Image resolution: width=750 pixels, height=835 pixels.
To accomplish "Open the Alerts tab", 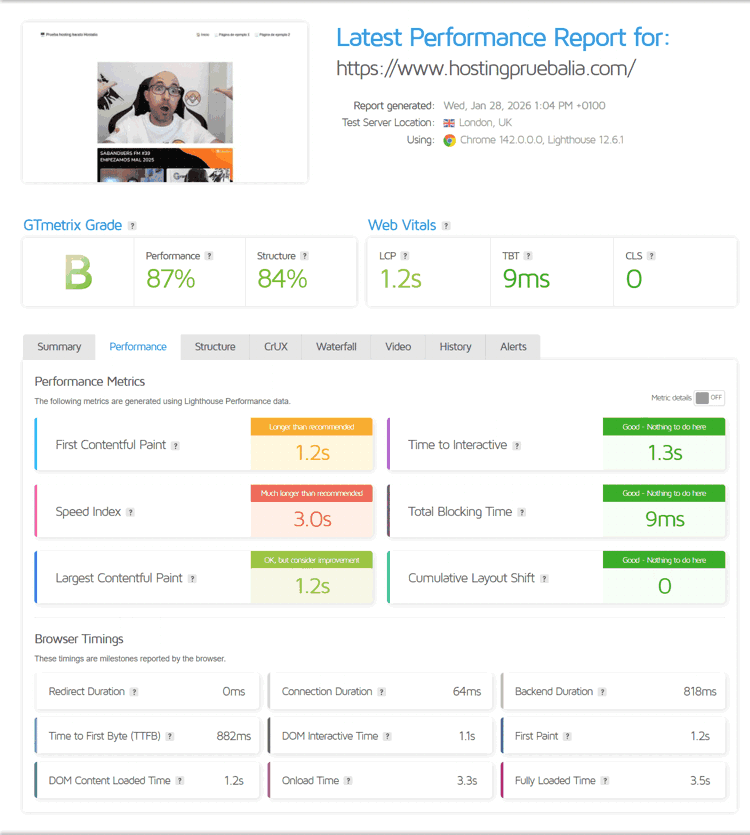I will [x=513, y=347].
